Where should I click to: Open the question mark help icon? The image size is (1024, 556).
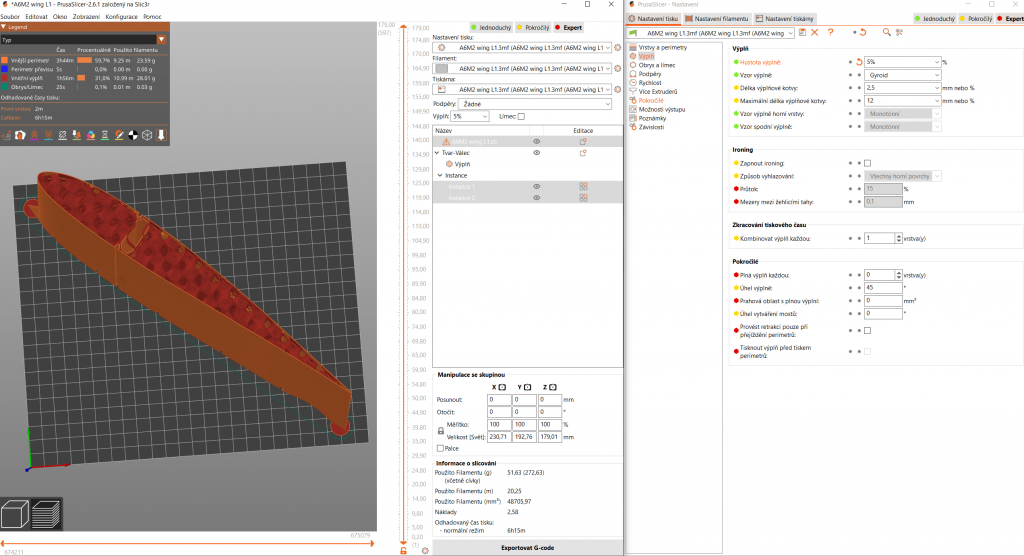[830, 33]
